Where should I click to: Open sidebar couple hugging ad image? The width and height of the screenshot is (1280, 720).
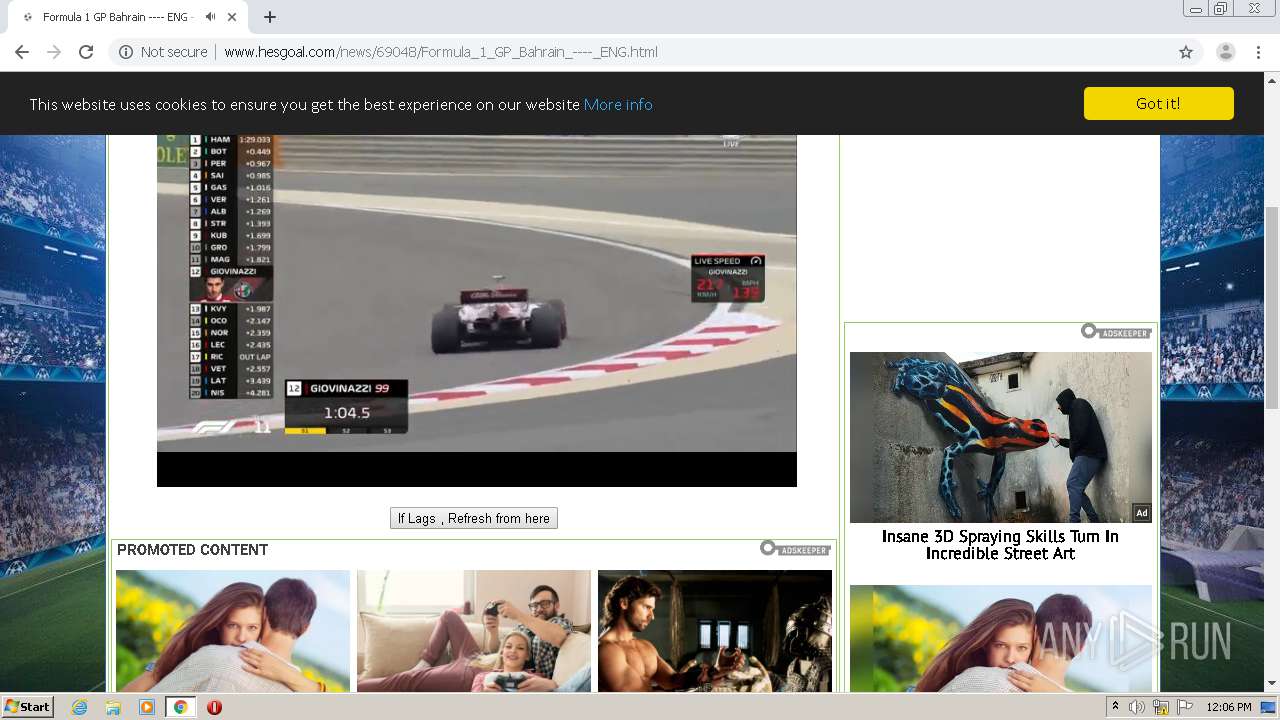click(x=1001, y=638)
